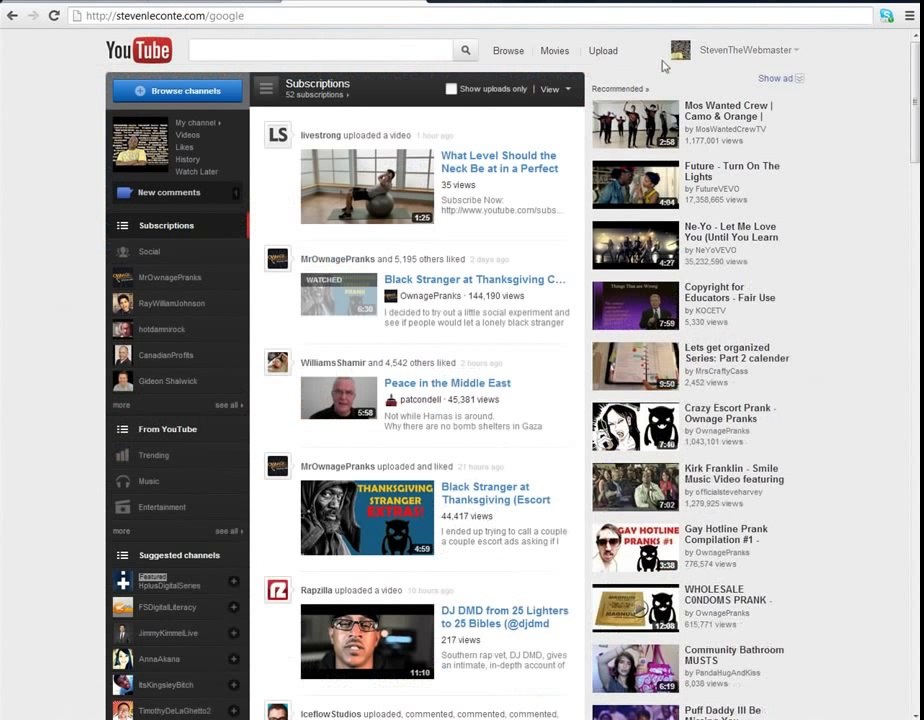Click see all under subscriptions list
Screen dimensions: 924x720
[229, 405]
